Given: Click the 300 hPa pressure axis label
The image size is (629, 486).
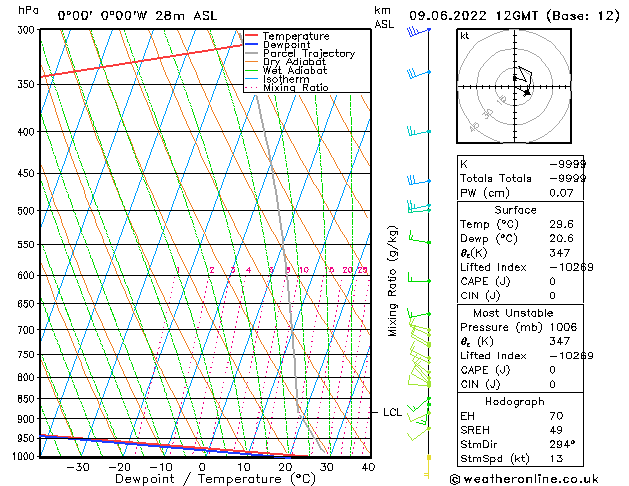Looking at the screenshot, I should click(x=26, y=30).
